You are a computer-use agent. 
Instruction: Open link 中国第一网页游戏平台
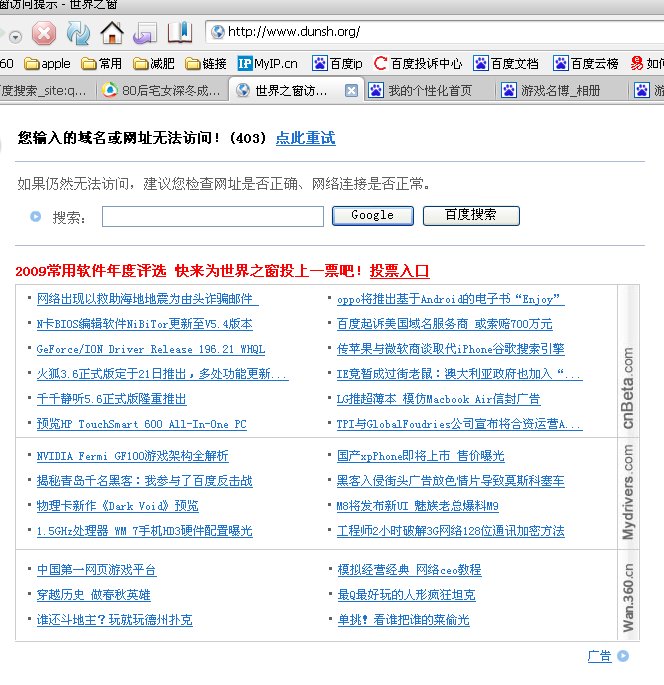[x=97, y=570]
